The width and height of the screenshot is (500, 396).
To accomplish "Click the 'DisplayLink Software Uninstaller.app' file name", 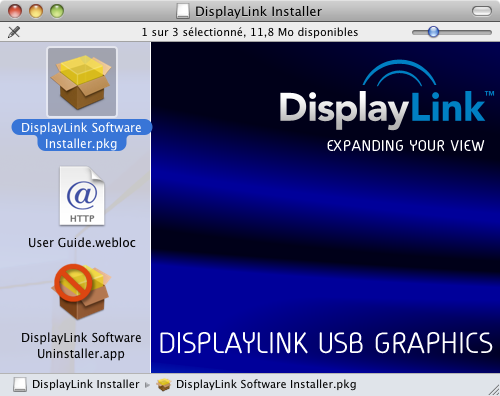I will pyautogui.click(x=81, y=346).
